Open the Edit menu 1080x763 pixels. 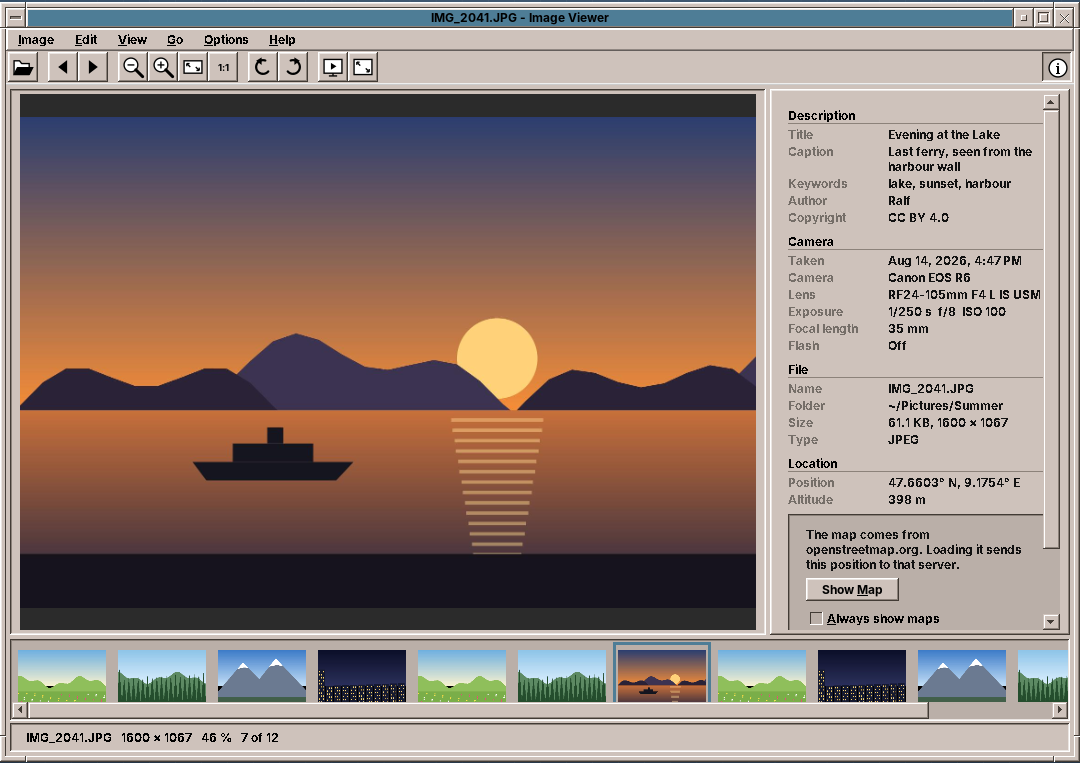pos(86,40)
